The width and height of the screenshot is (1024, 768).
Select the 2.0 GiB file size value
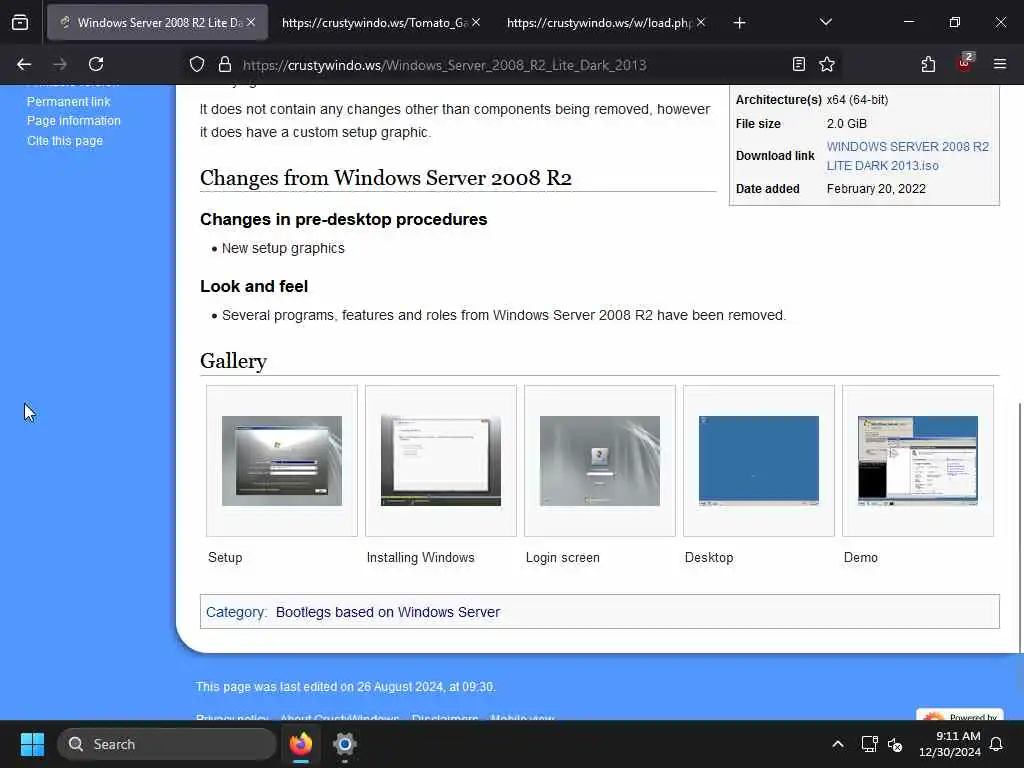[x=846, y=123]
